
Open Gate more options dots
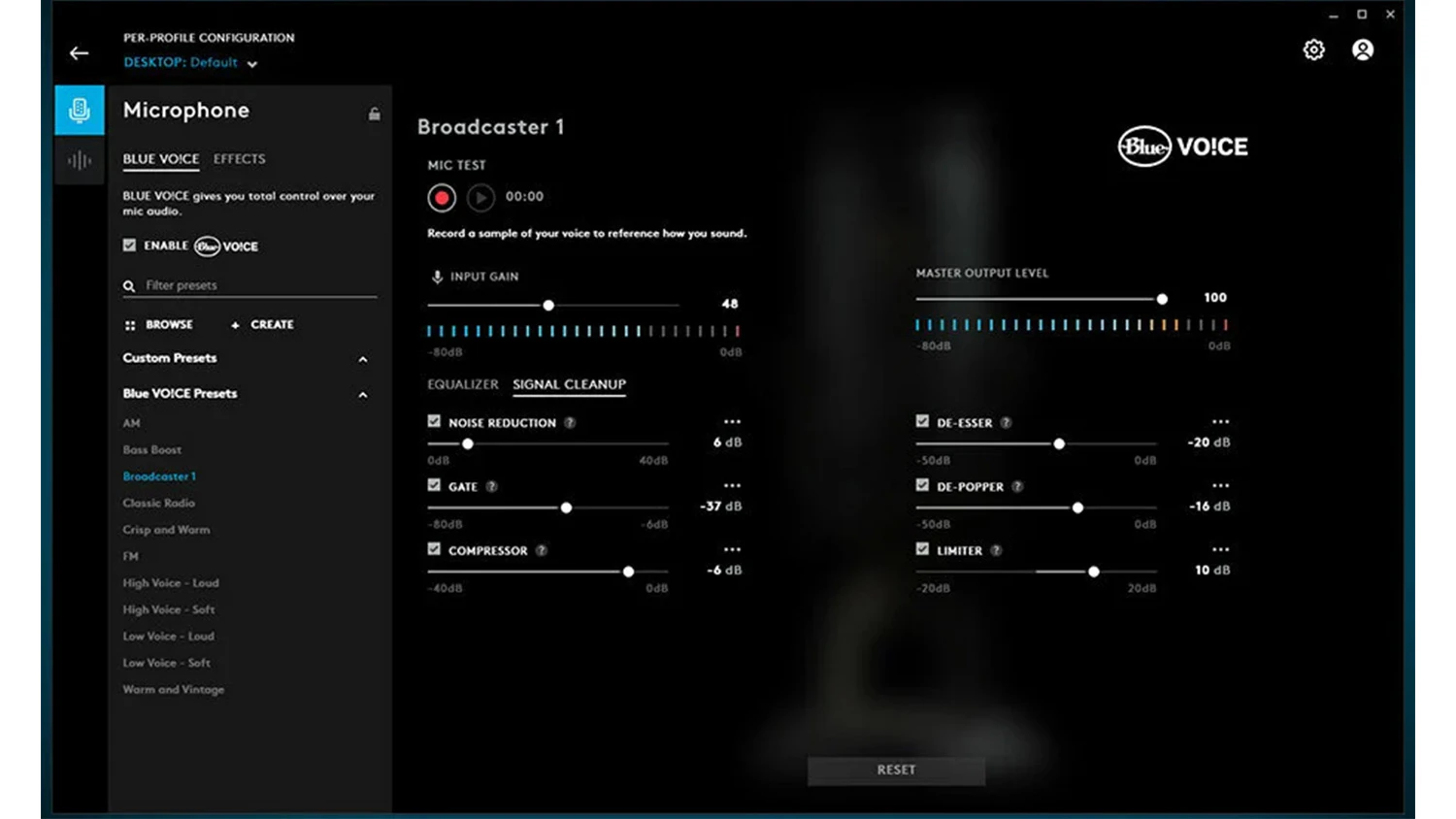coord(732,485)
